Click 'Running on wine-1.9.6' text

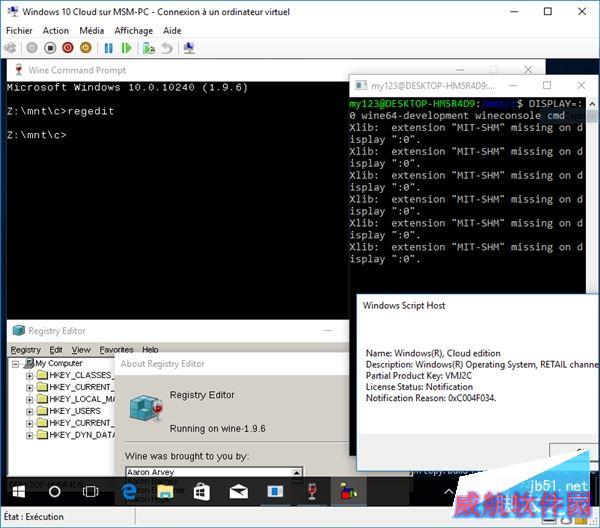[217, 429]
